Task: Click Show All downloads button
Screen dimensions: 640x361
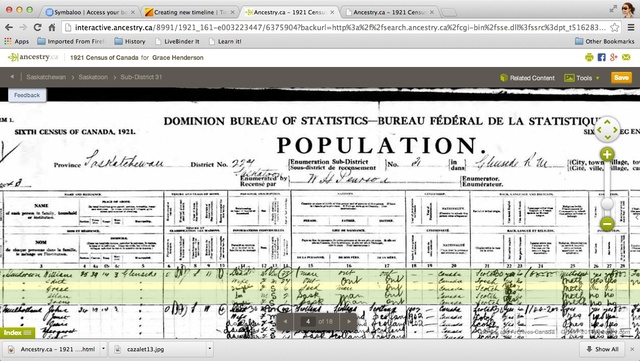Action: click(x=602, y=349)
